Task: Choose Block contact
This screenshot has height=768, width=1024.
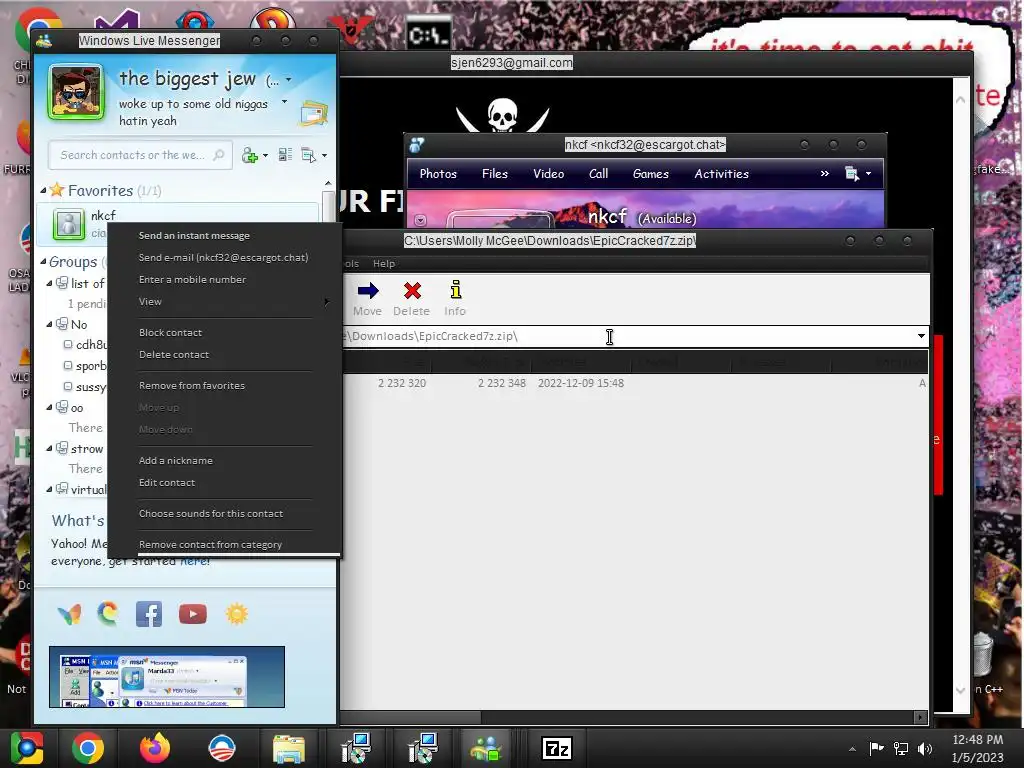Action: pos(170,332)
